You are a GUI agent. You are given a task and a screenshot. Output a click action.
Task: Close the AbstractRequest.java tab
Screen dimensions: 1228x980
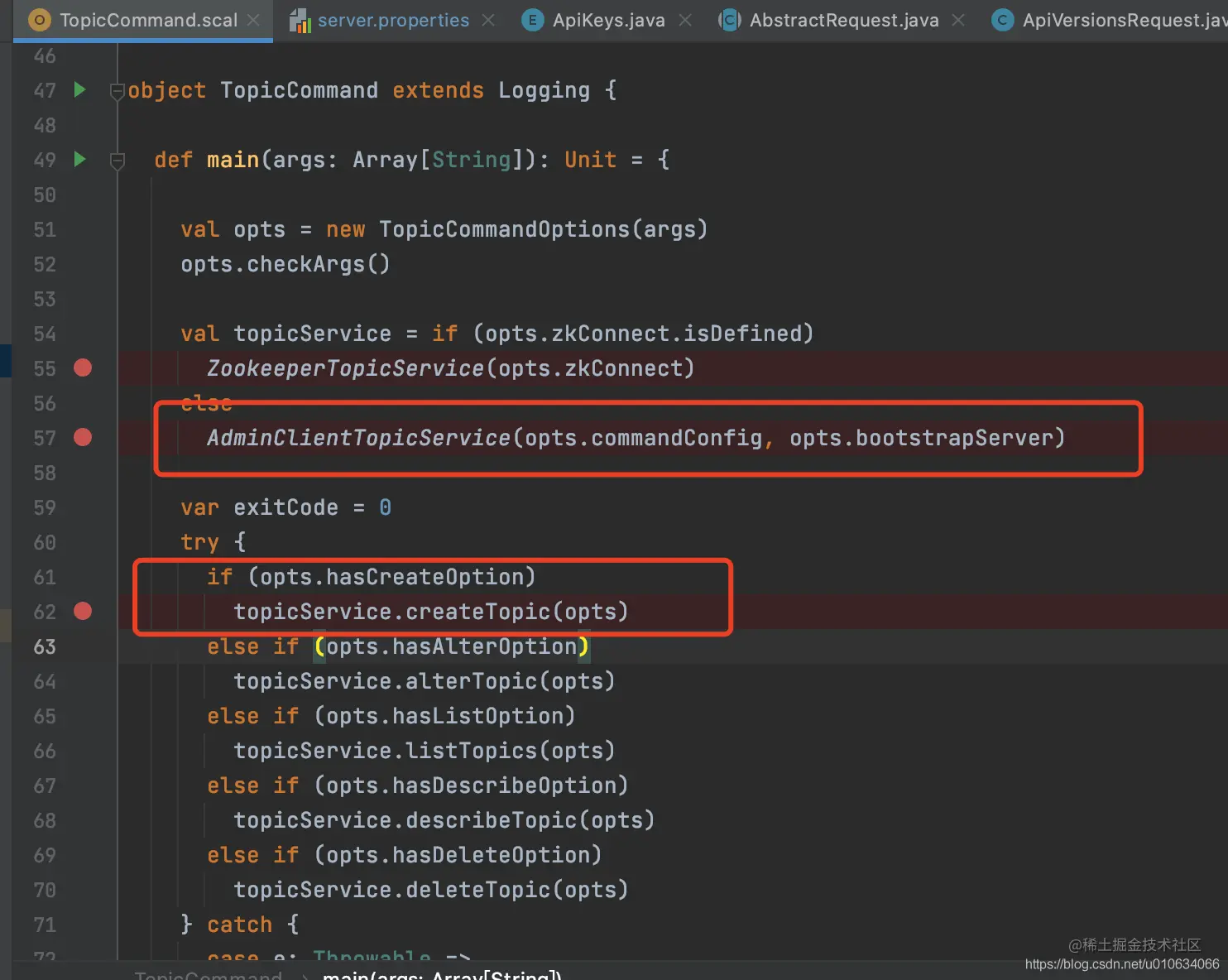point(958,20)
